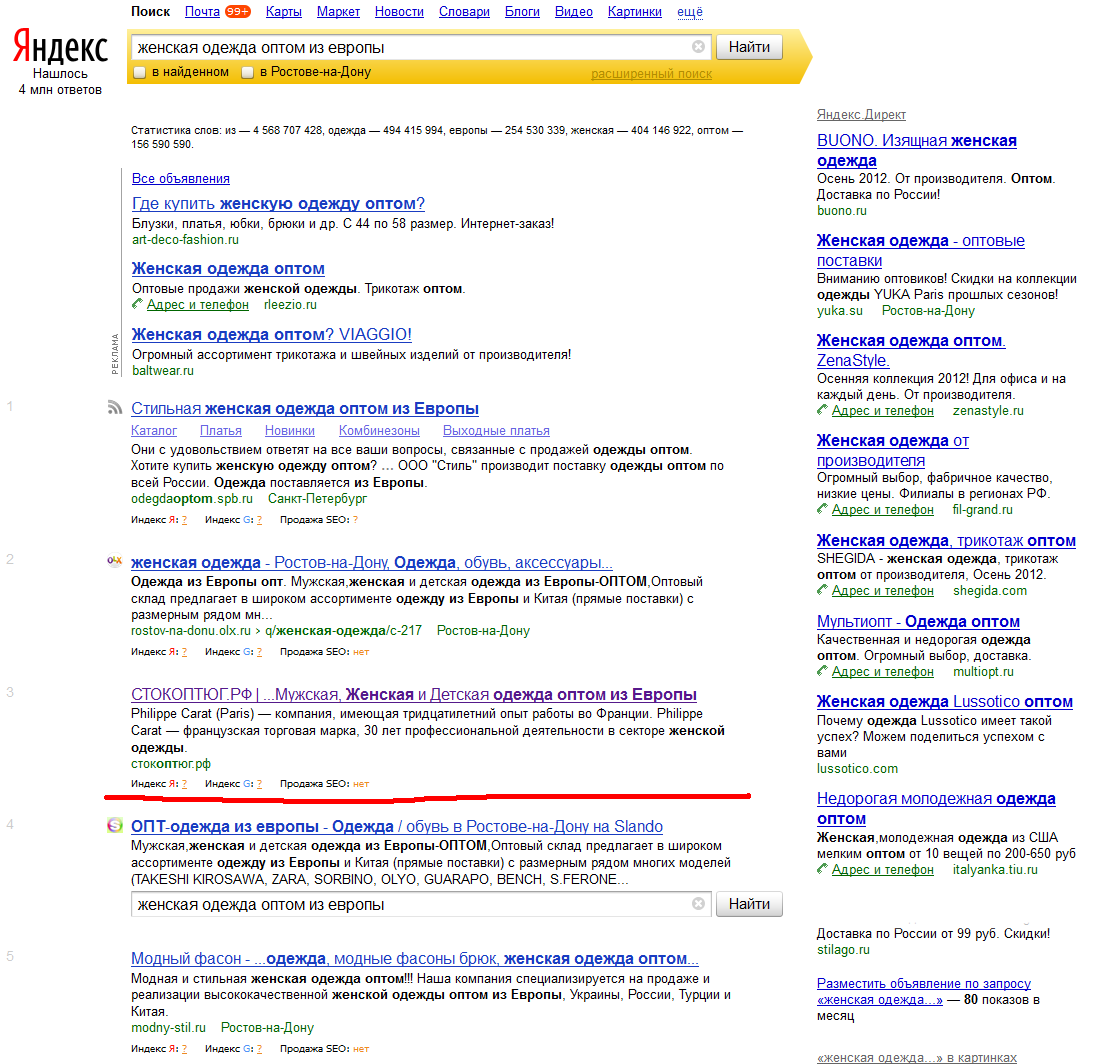This screenshot has height=1064, width=1107.
Task: Open the 'Женская одежда оптом. ZenaStyle.' ad
Action: (911, 350)
